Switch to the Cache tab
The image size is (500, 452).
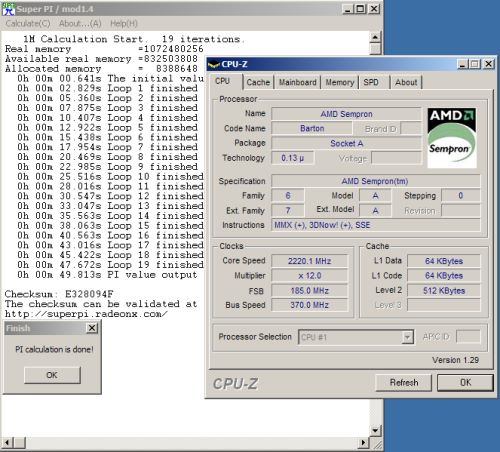click(x=258, y=82)
